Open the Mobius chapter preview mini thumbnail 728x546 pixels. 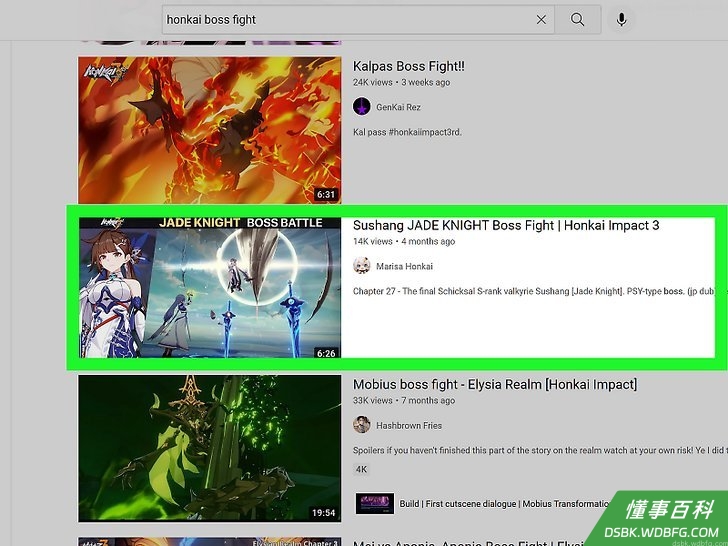375,503
